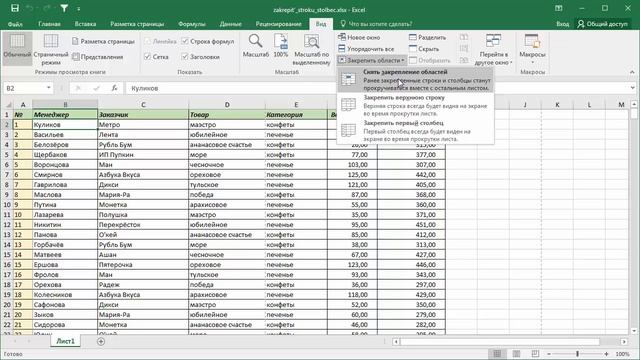Open Перейти в другое окно menu
The width and height of the screenshot is (640, 360).
point(493,49)
